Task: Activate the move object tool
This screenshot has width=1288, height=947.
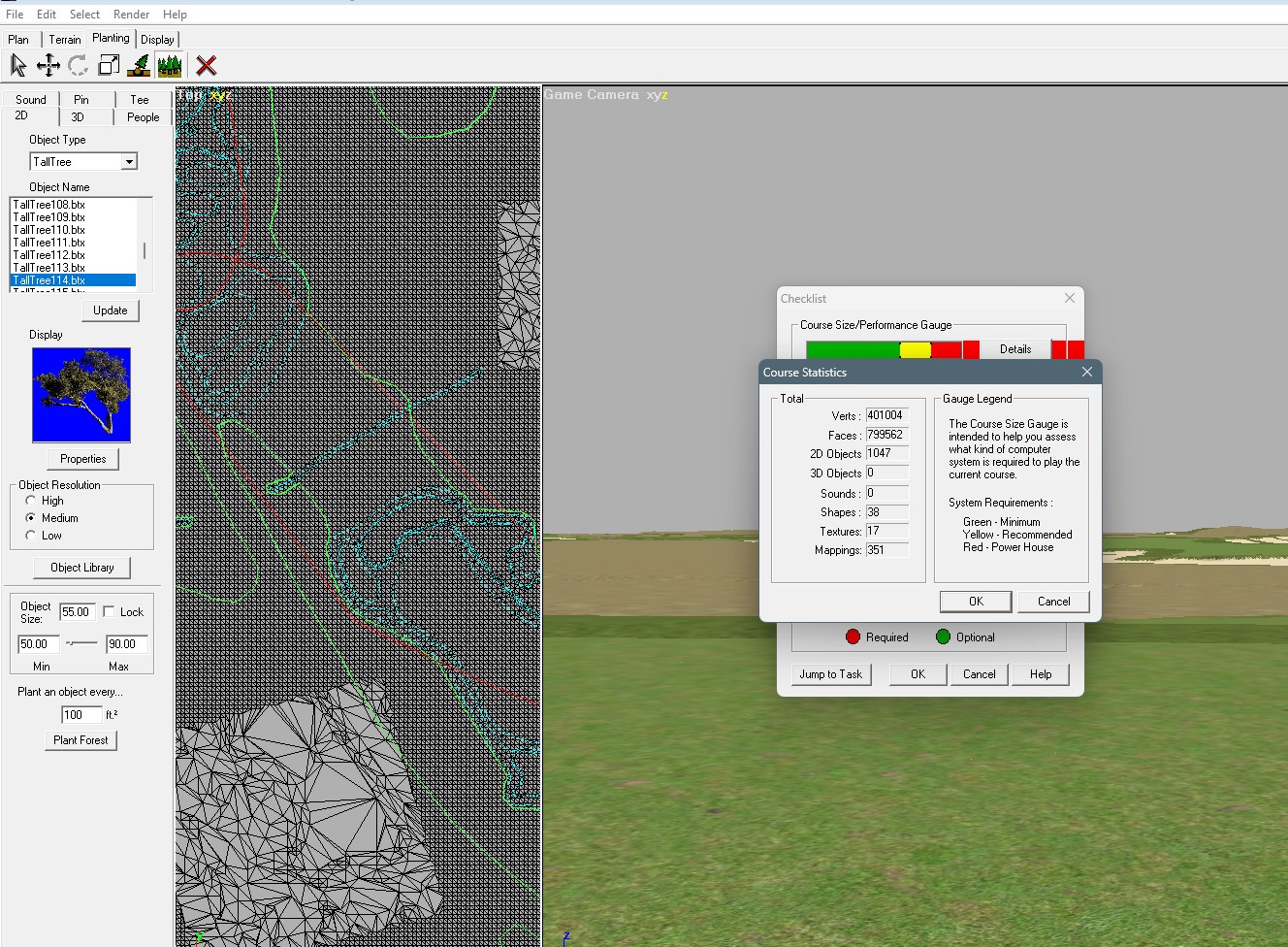Action: coord(47,64)
